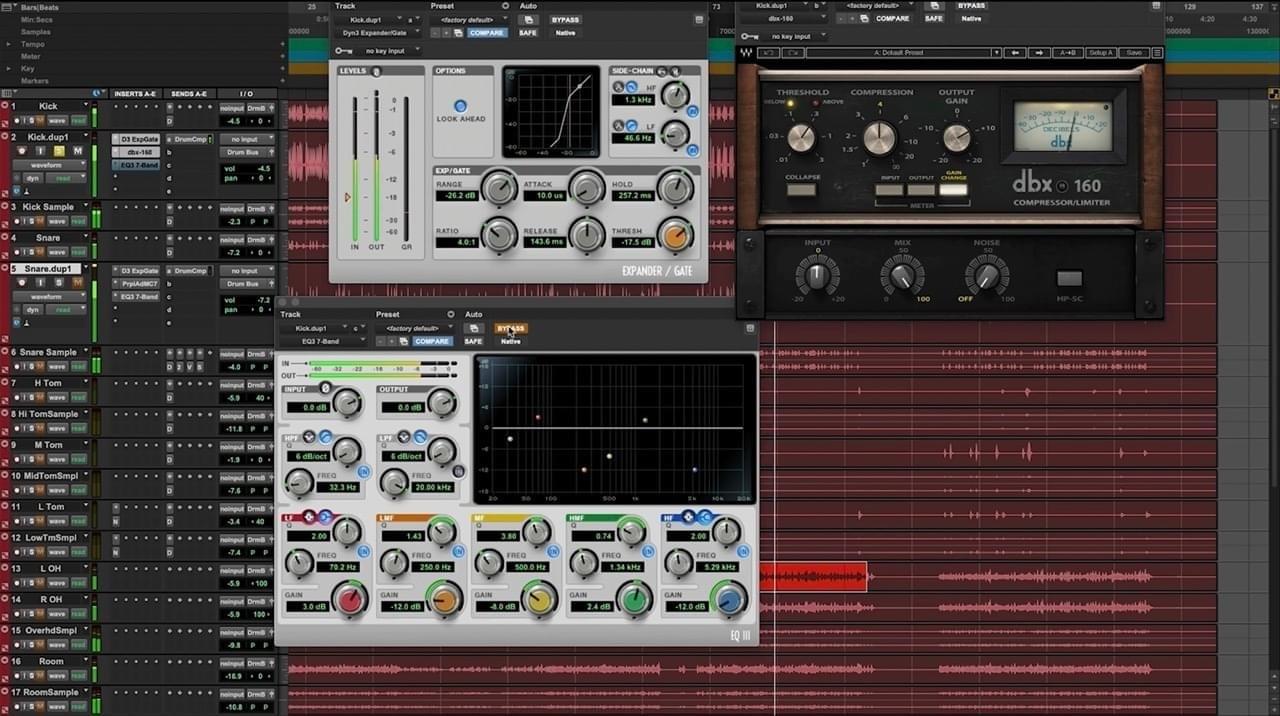Click the settings librarian icon next to Compare in EQ3
Screen dimensions: 1280x716
pyautogui.click(x=404, y=342)
